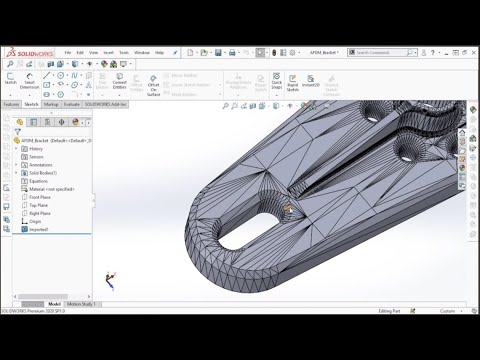Open the Edit menu
The height and width of the screenshot is (360, 480).
pos(80,53)
